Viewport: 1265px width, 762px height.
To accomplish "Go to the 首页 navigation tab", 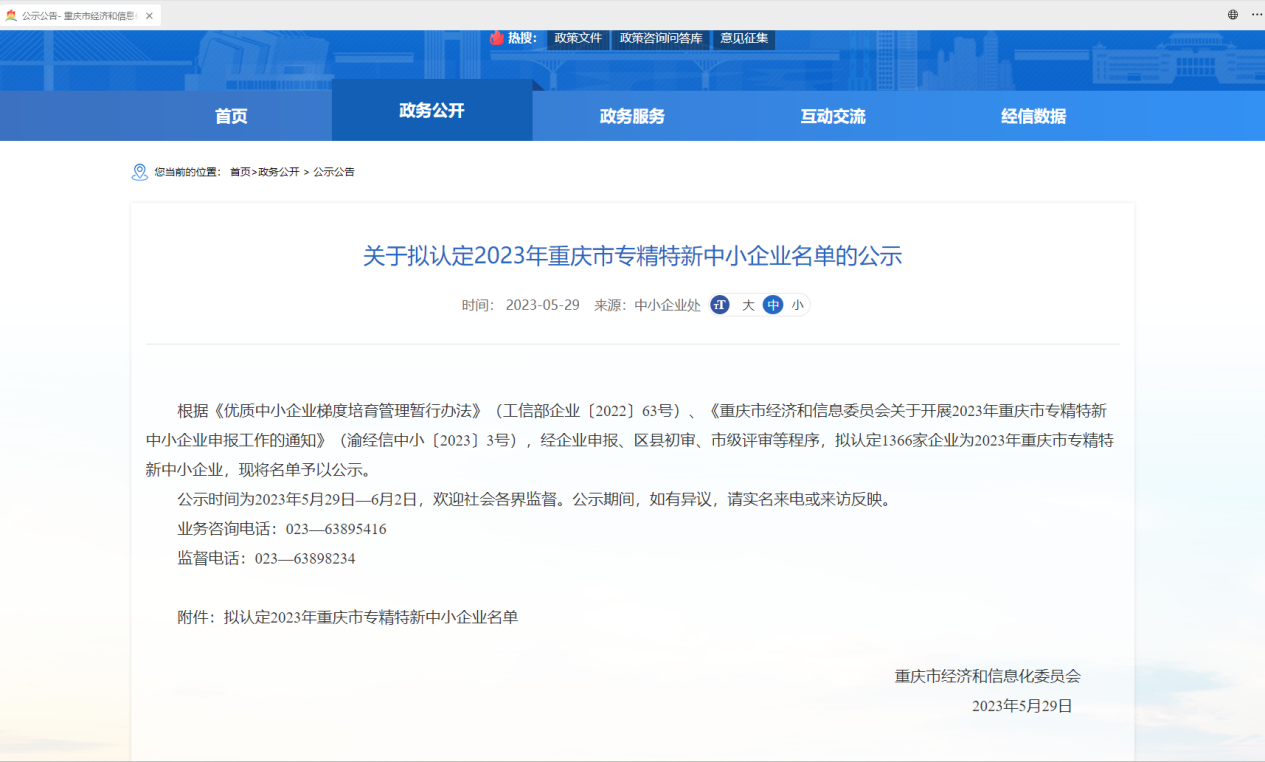I will 231,116.
